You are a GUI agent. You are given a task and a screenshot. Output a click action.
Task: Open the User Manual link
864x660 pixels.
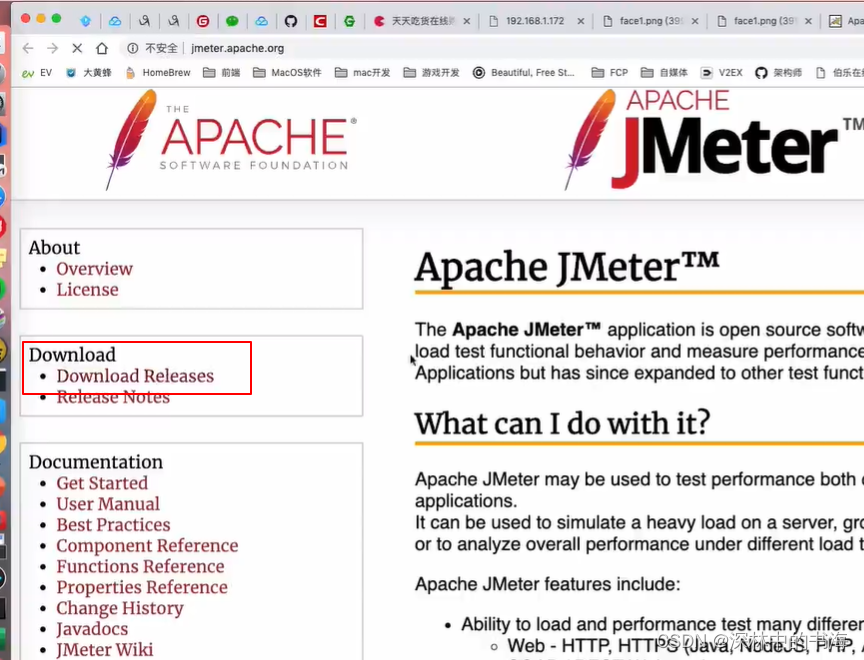(108, 504)
